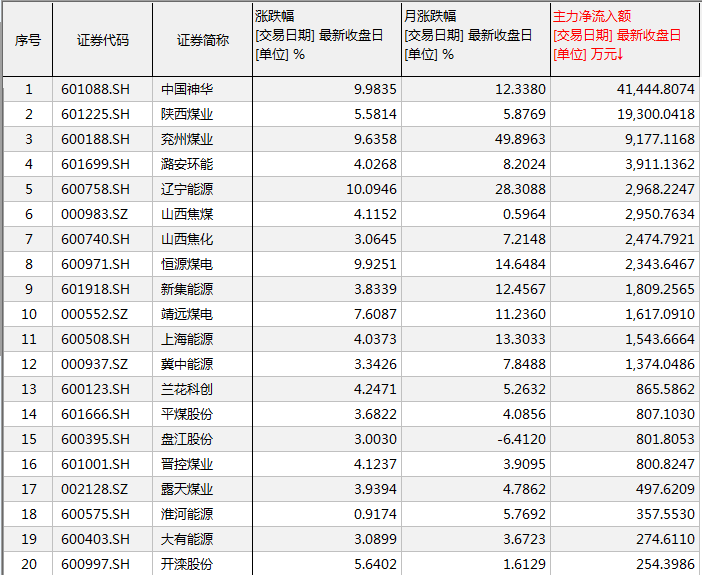Click the net inflow 19,300.0418
Screen dimensions: 702x575
click(656, 114)
